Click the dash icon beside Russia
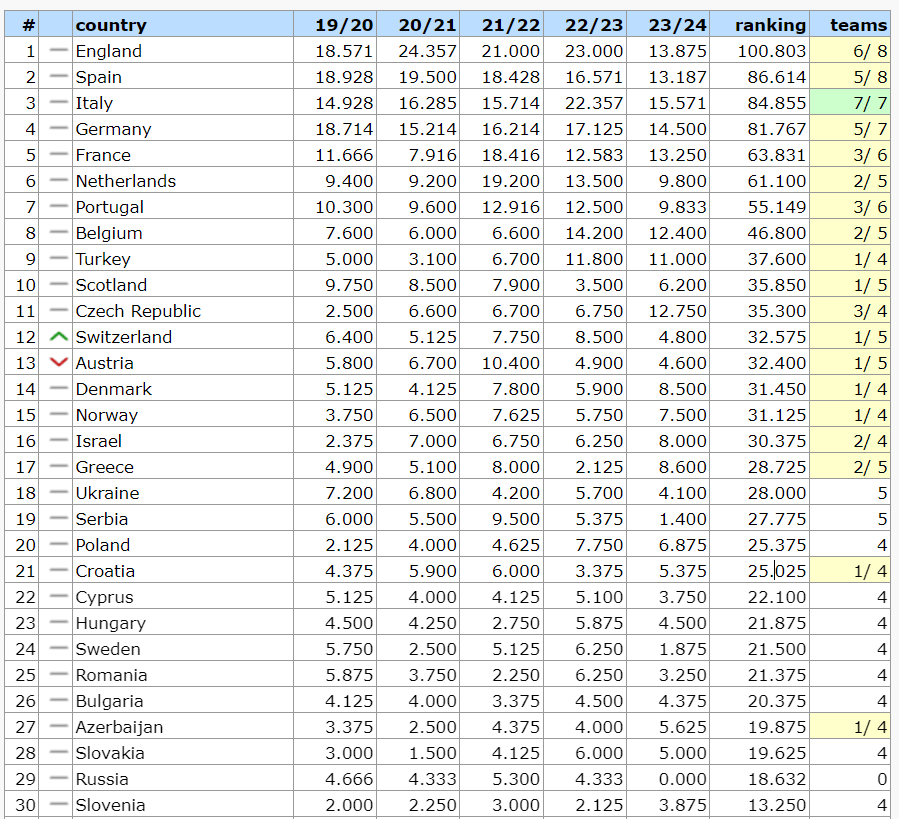The height and width of the screenshot is (819, 899). (58, 779)
